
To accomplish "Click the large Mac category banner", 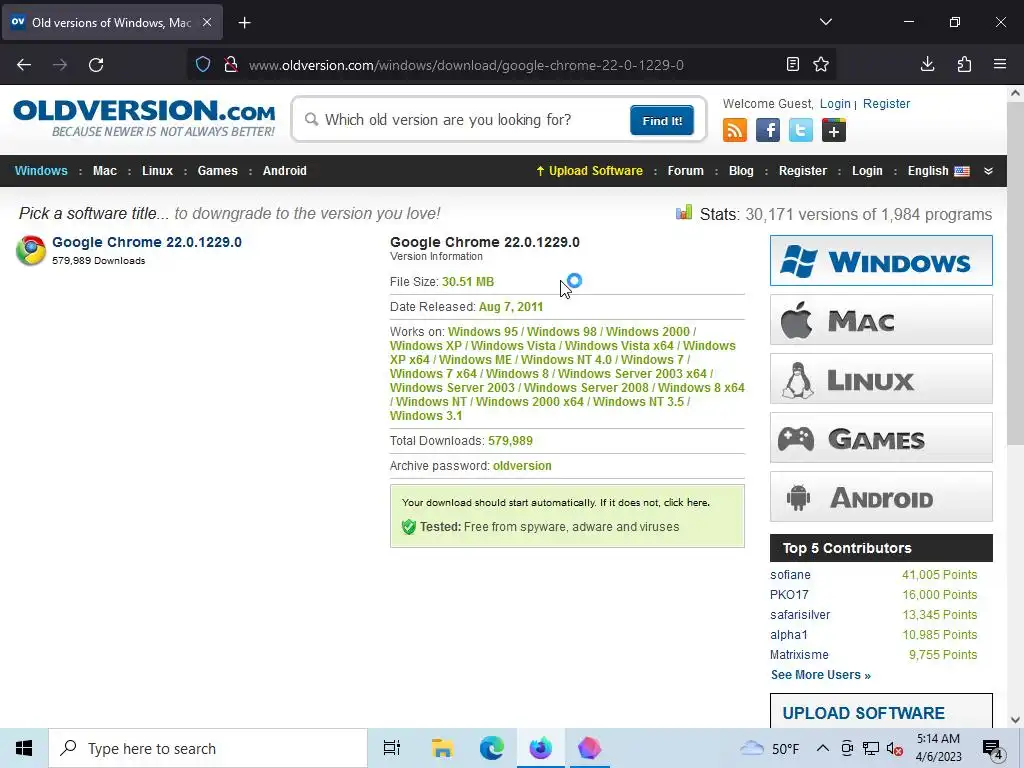I will pyautogui.click(x=881, y=320).
